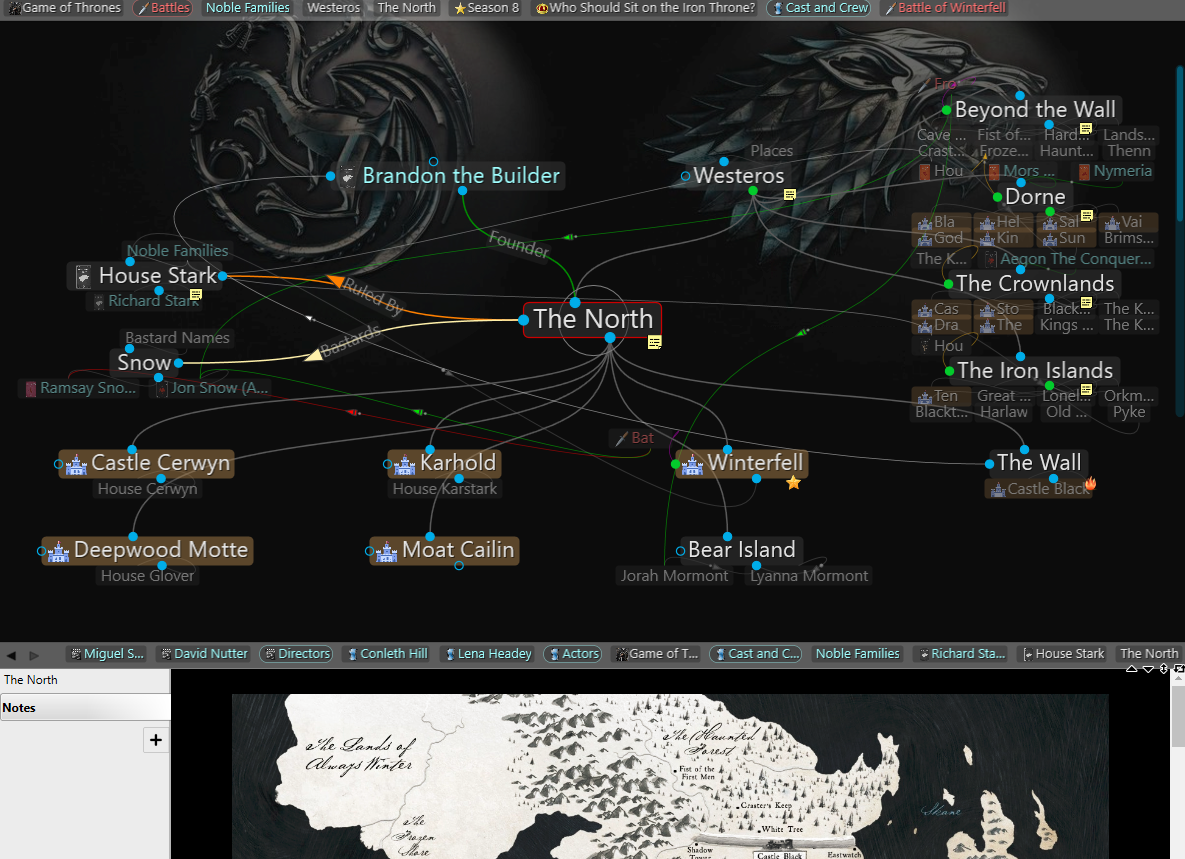Click the note icon beside Beyond the Wall
The width and height of the screenshot is (1185, 859).
point(1086,128)
